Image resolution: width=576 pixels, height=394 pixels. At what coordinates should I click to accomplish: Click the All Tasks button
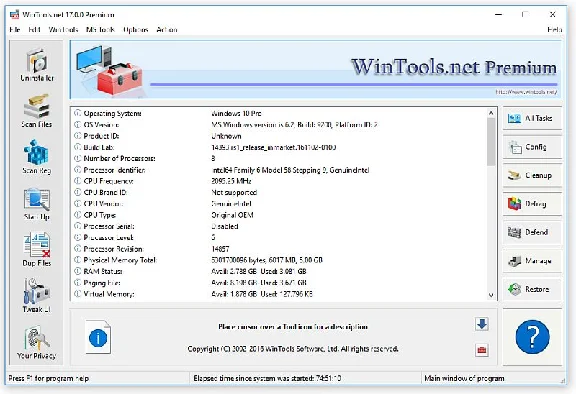[x=532, y=118]
